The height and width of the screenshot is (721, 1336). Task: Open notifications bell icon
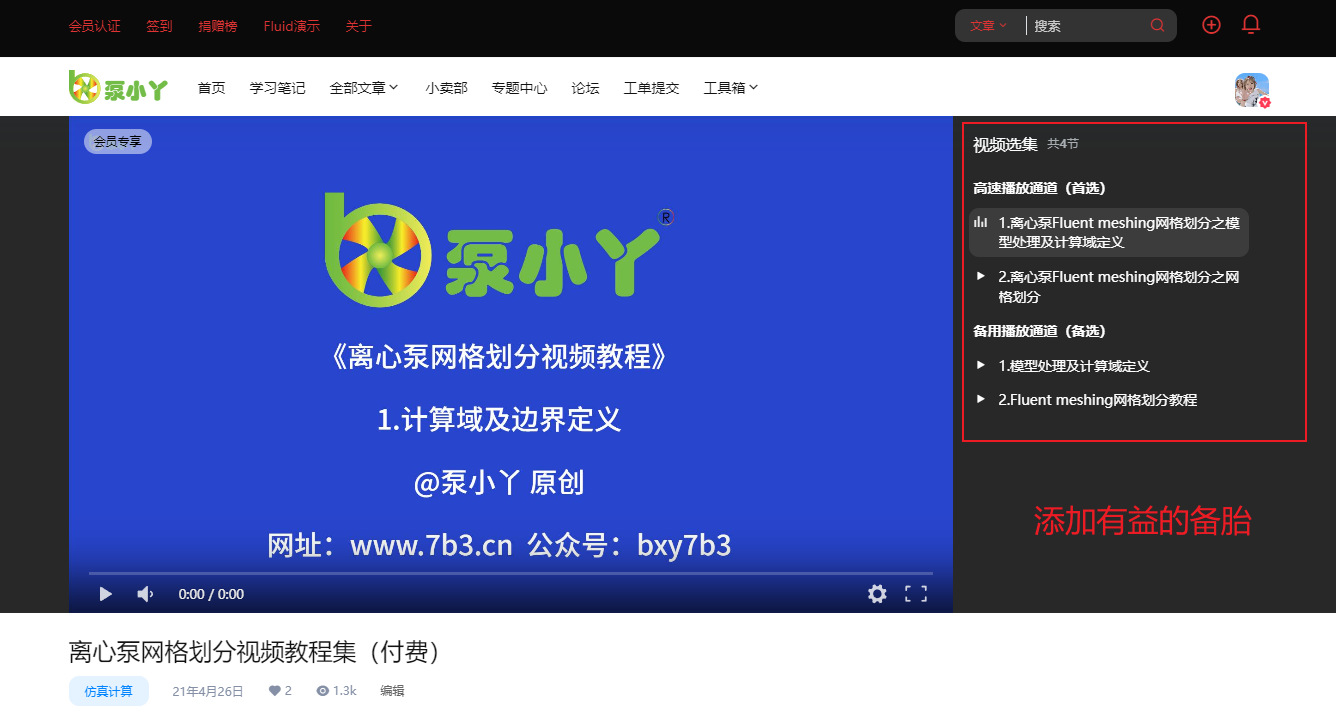point(1250,25)
